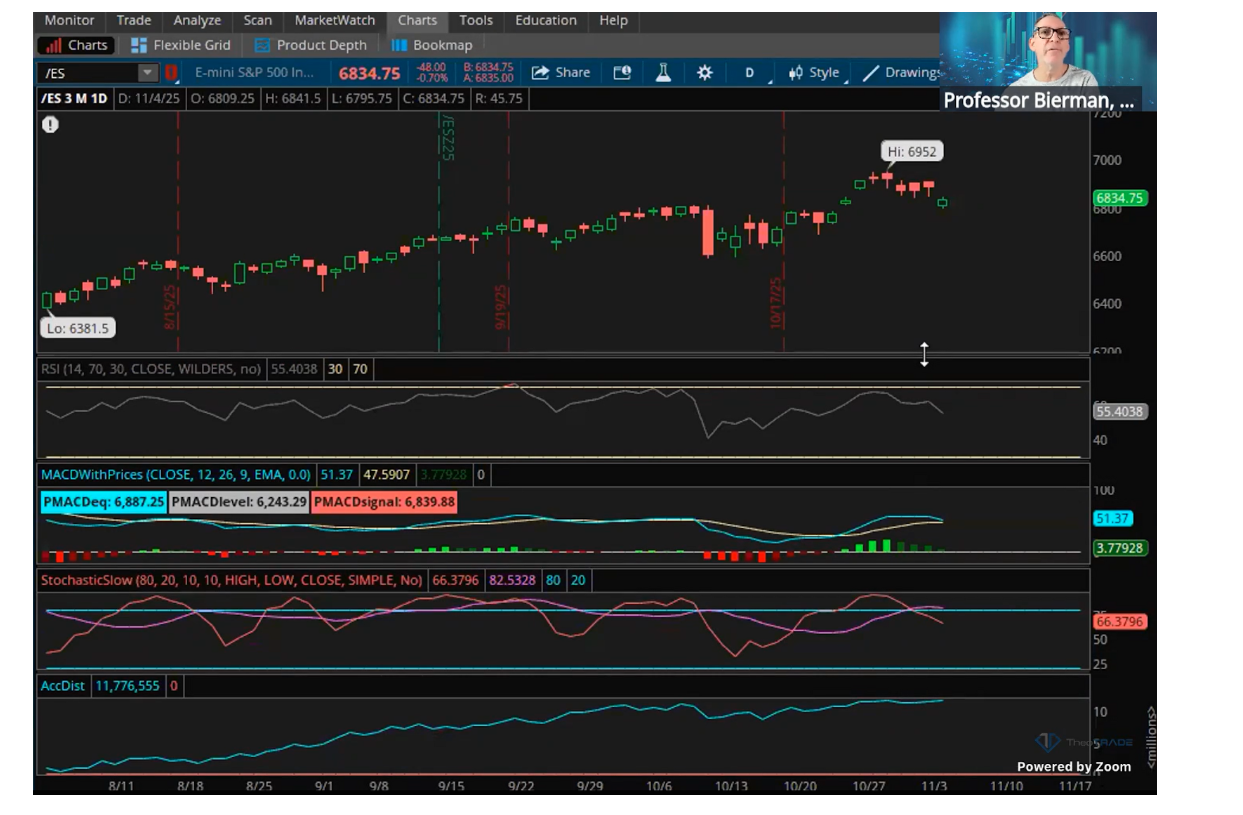1243x815 pixels.
Task: Select the Analyze tab
Action: click(197, 20)
